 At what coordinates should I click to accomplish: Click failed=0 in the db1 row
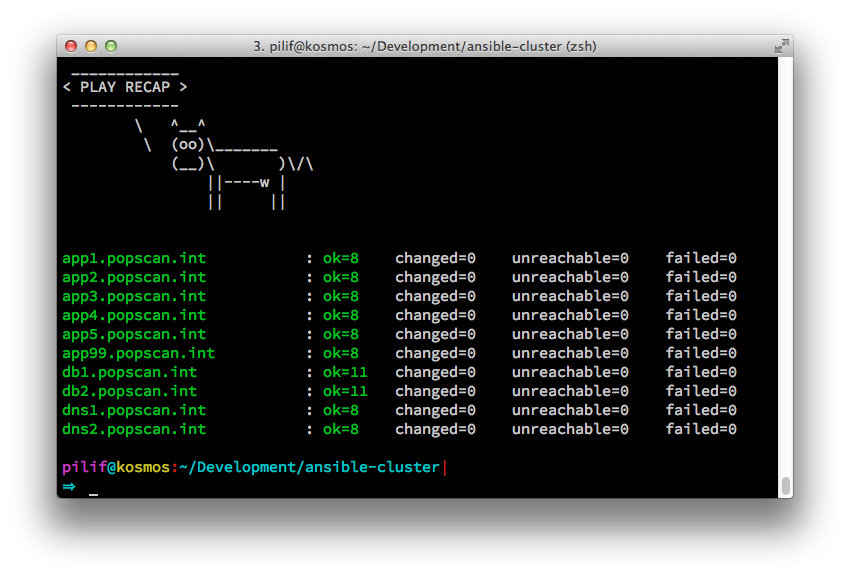tap(701, 372)
